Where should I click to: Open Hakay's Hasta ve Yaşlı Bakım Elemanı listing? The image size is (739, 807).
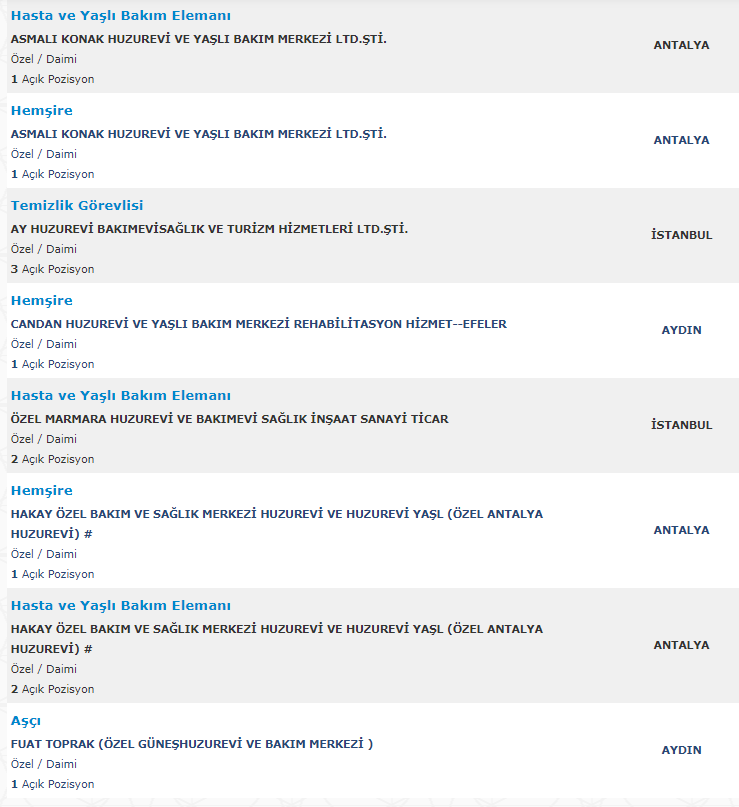[120, 606]
